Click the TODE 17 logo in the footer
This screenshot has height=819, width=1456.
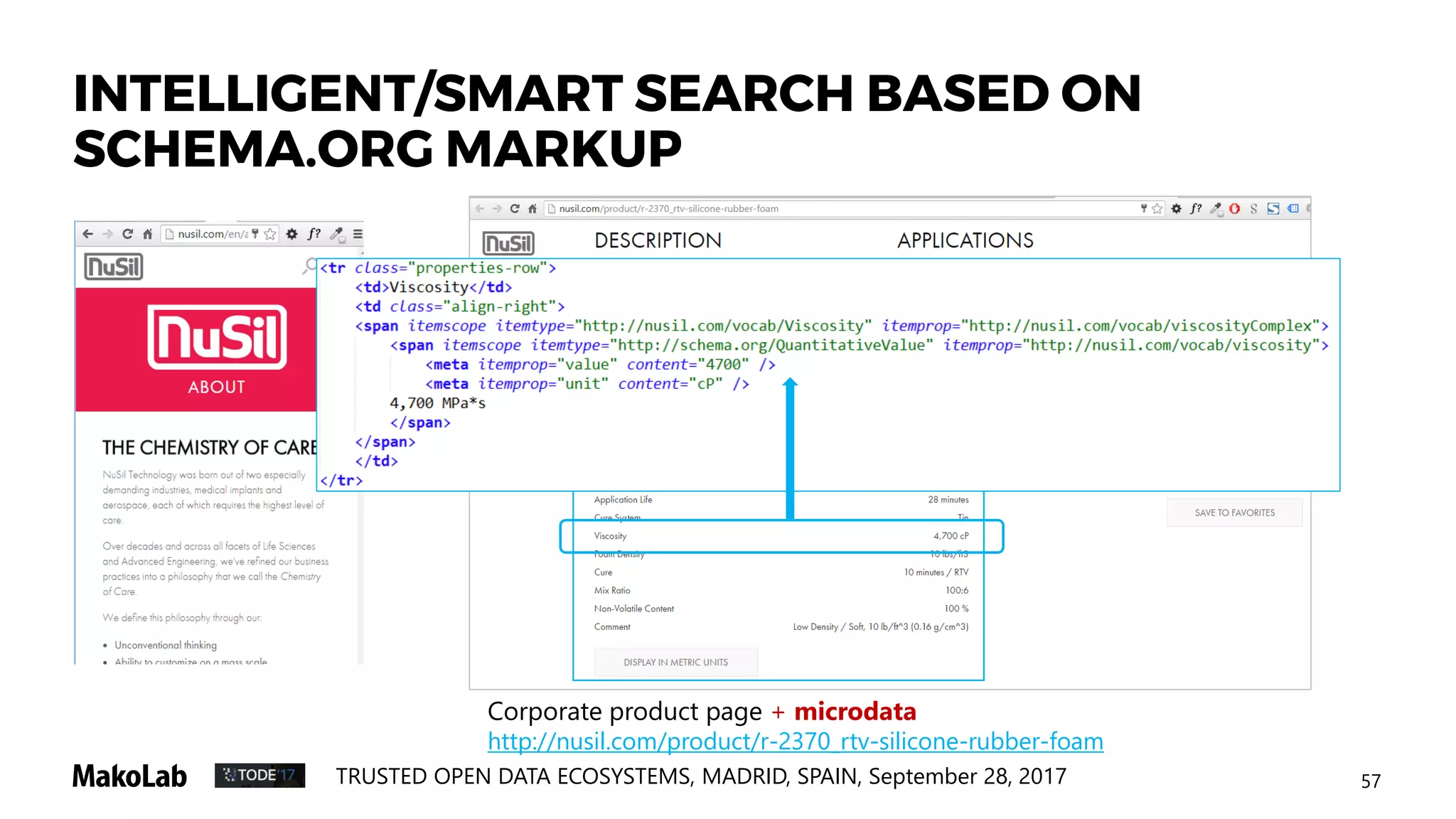pos(259,775)
